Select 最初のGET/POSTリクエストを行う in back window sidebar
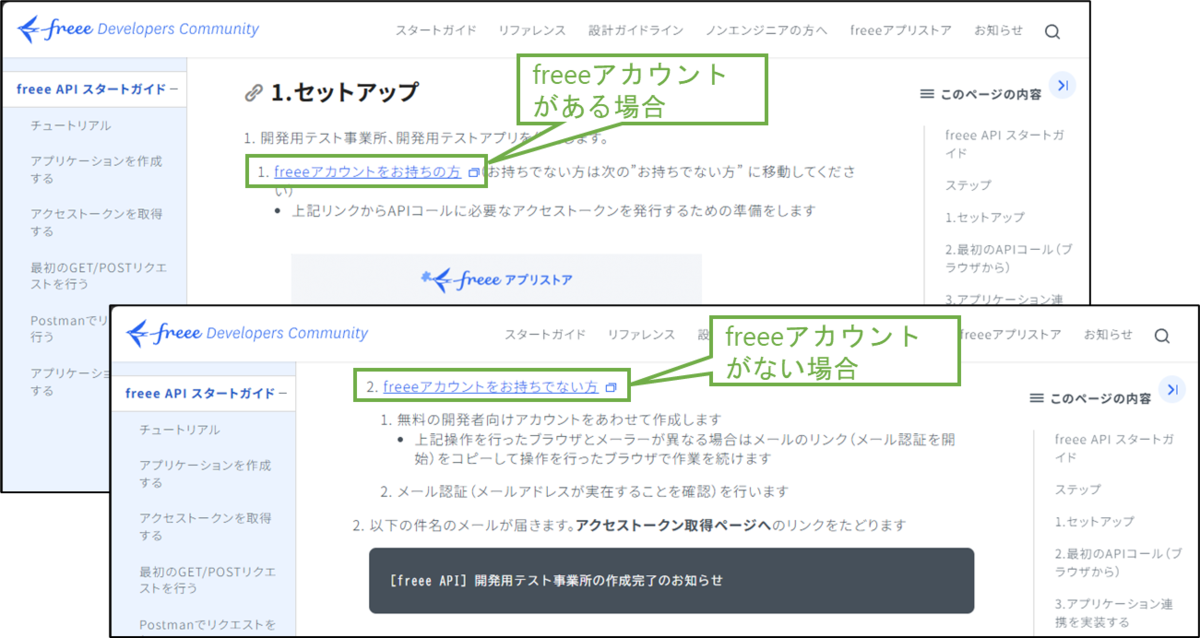This screenshot has height=638, width=1200. pos(98,276)
